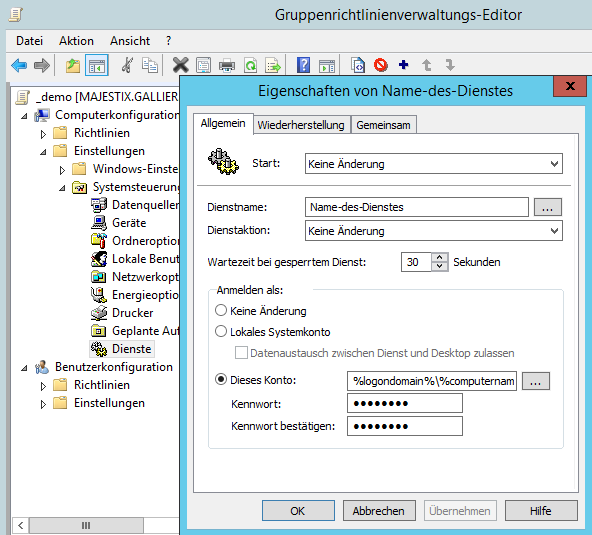Click the blue back arrow toolbar icon
This screenshot has width=592, height=535.
pos(19,65)
